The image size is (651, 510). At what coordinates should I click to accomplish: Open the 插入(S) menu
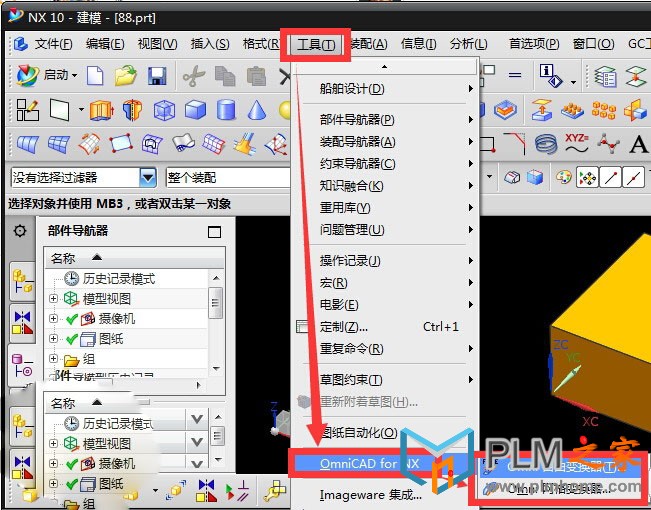click(x=210, y=44)
